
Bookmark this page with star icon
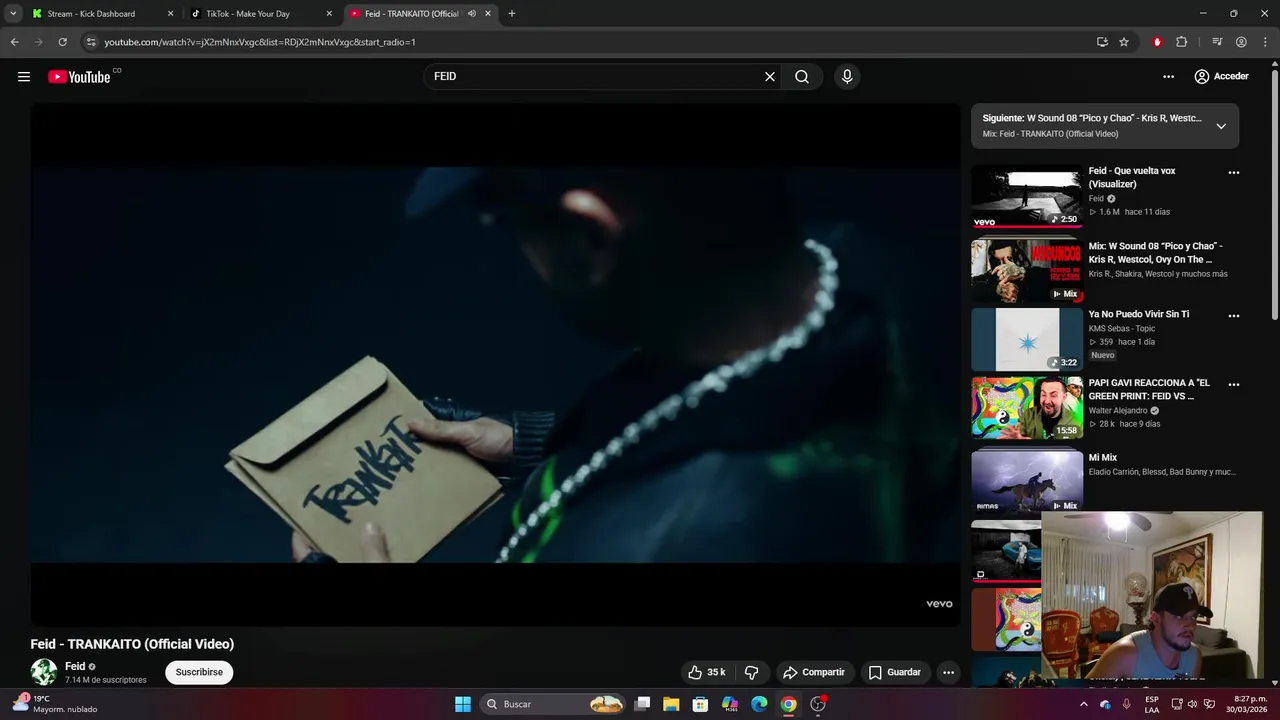point(1124,42)
